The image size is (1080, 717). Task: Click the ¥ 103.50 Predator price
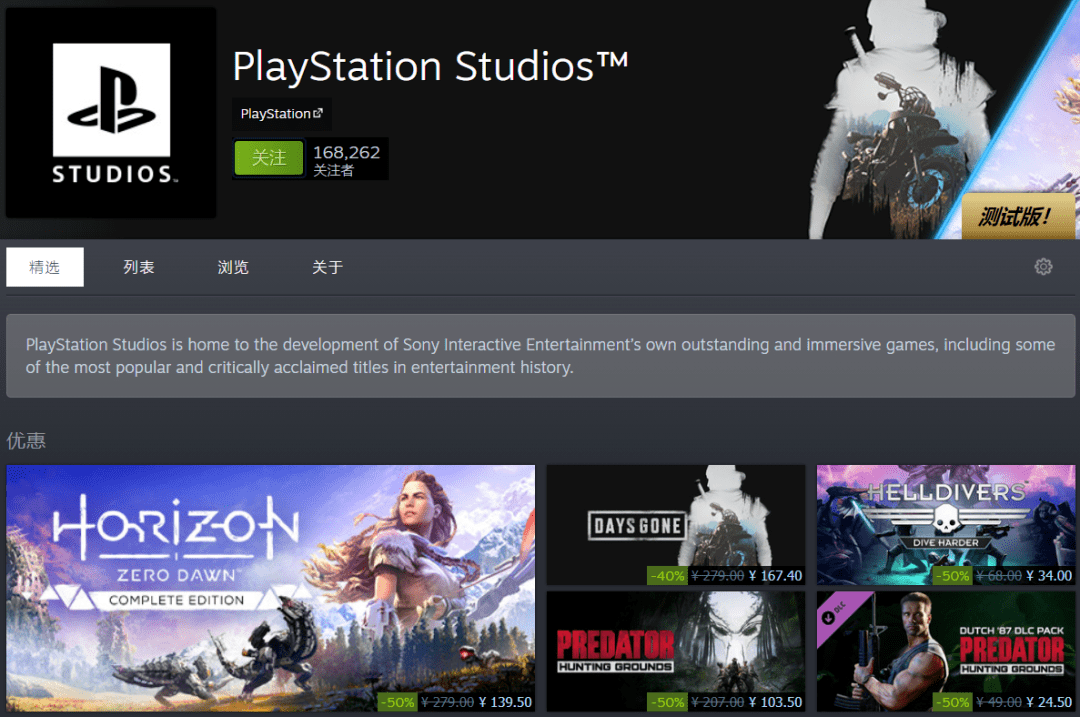click(x=776, y=703)
